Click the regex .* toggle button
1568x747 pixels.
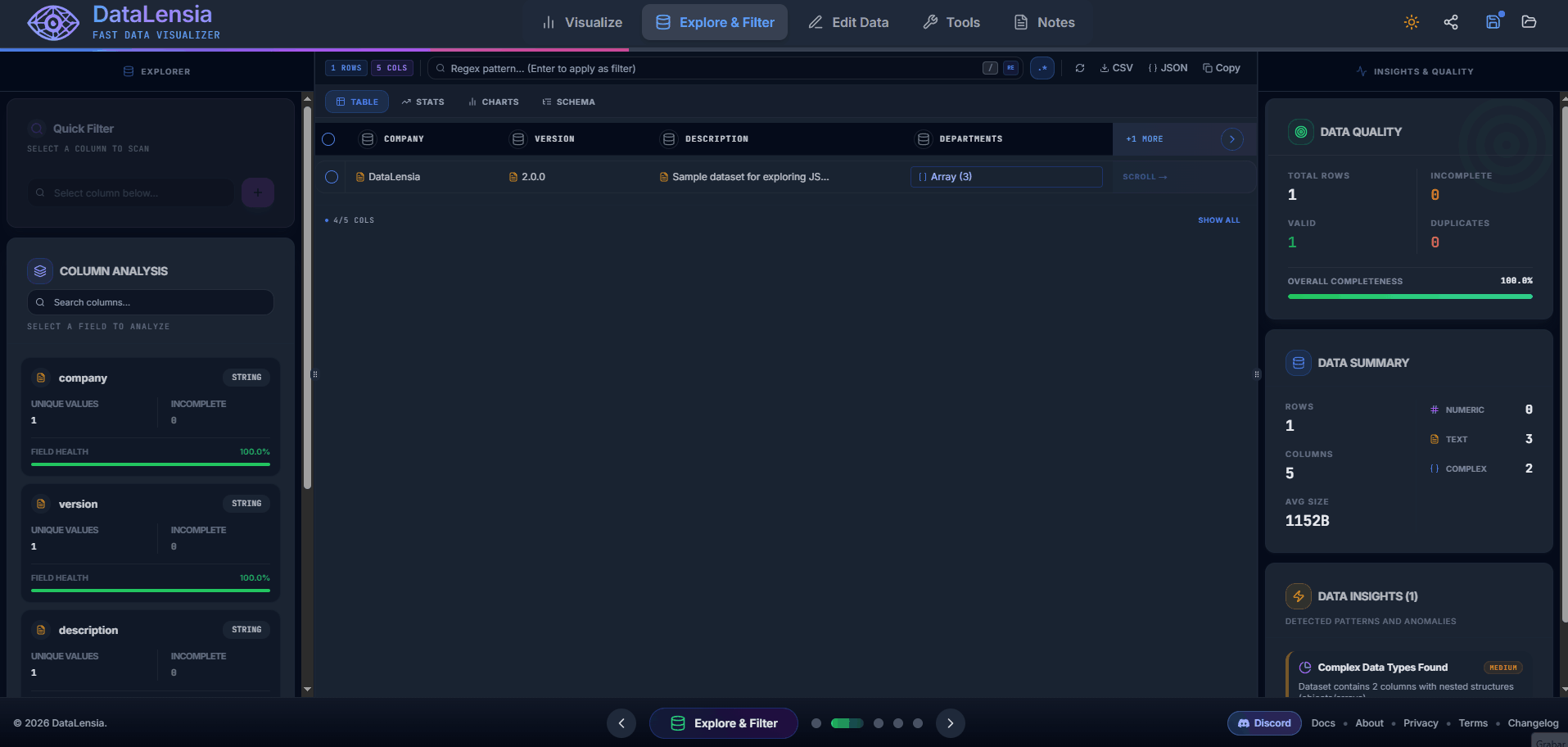pyautogui.click(x=1042, y=68)
